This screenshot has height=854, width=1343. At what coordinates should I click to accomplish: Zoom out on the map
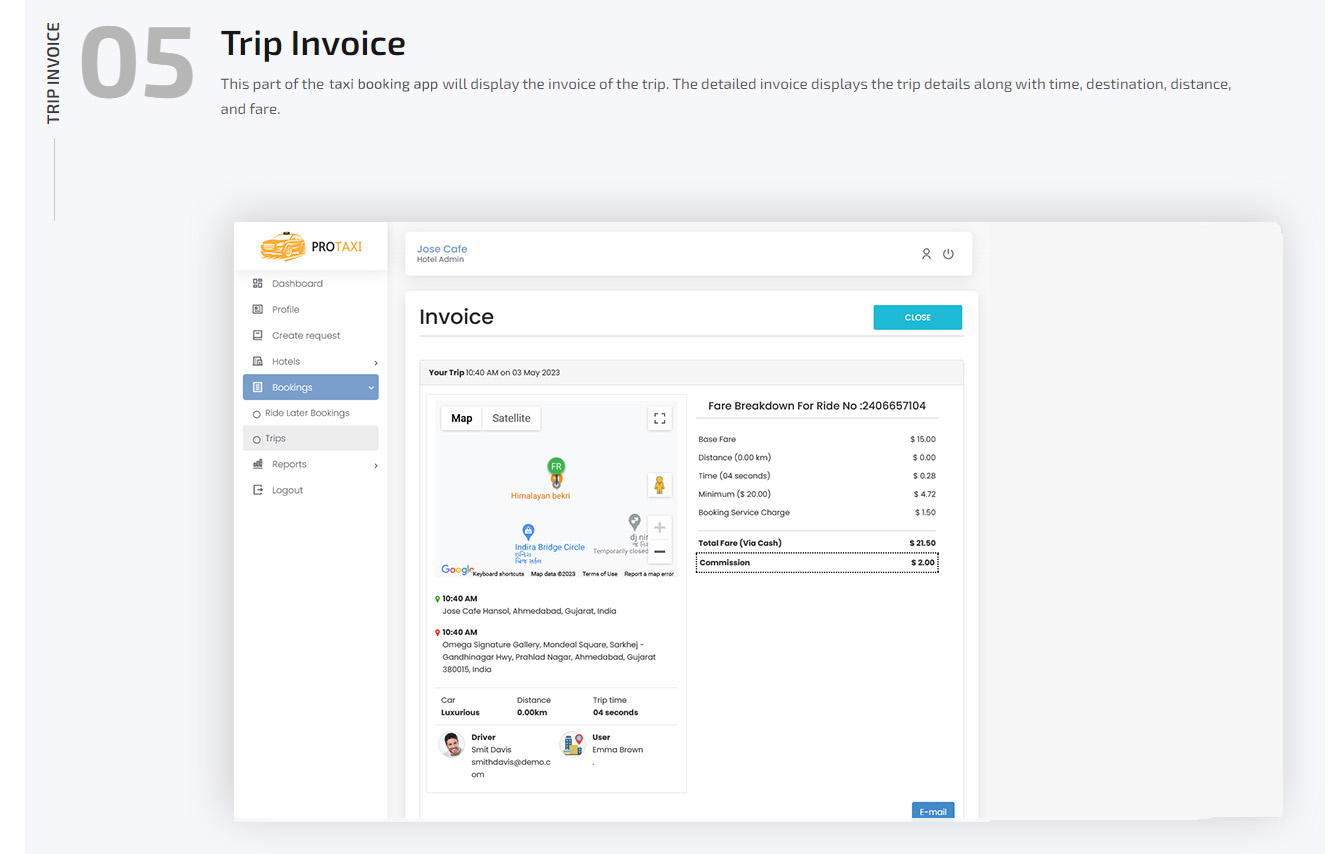(659, 551)
